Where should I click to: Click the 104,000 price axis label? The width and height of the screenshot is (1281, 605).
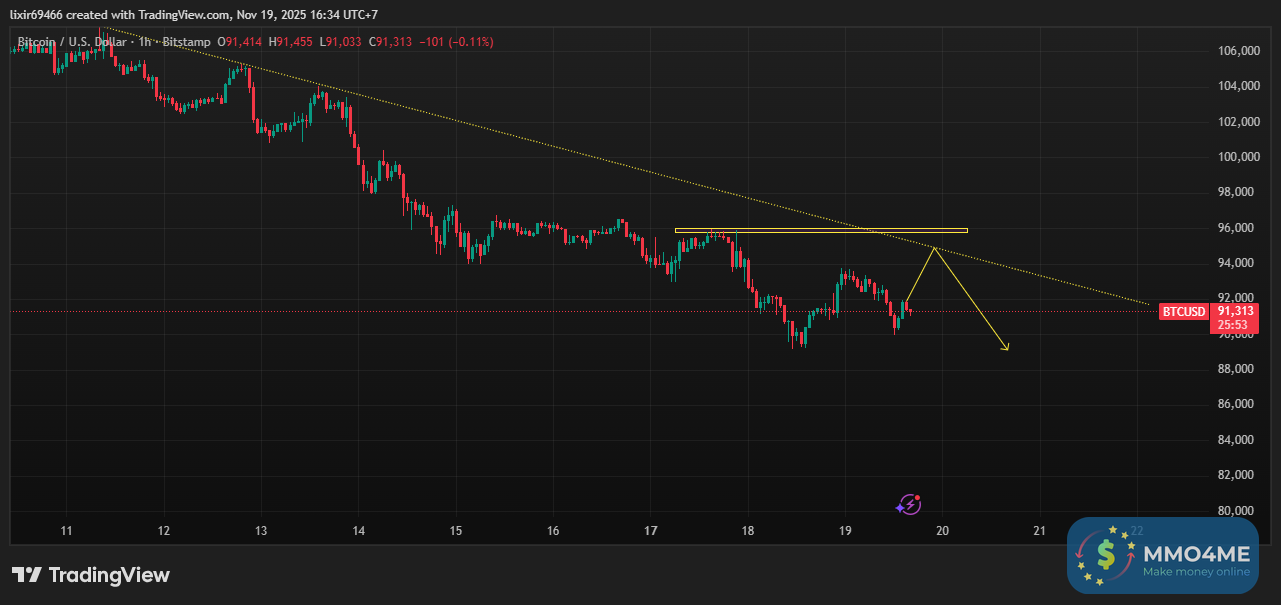coord(1237,86)
